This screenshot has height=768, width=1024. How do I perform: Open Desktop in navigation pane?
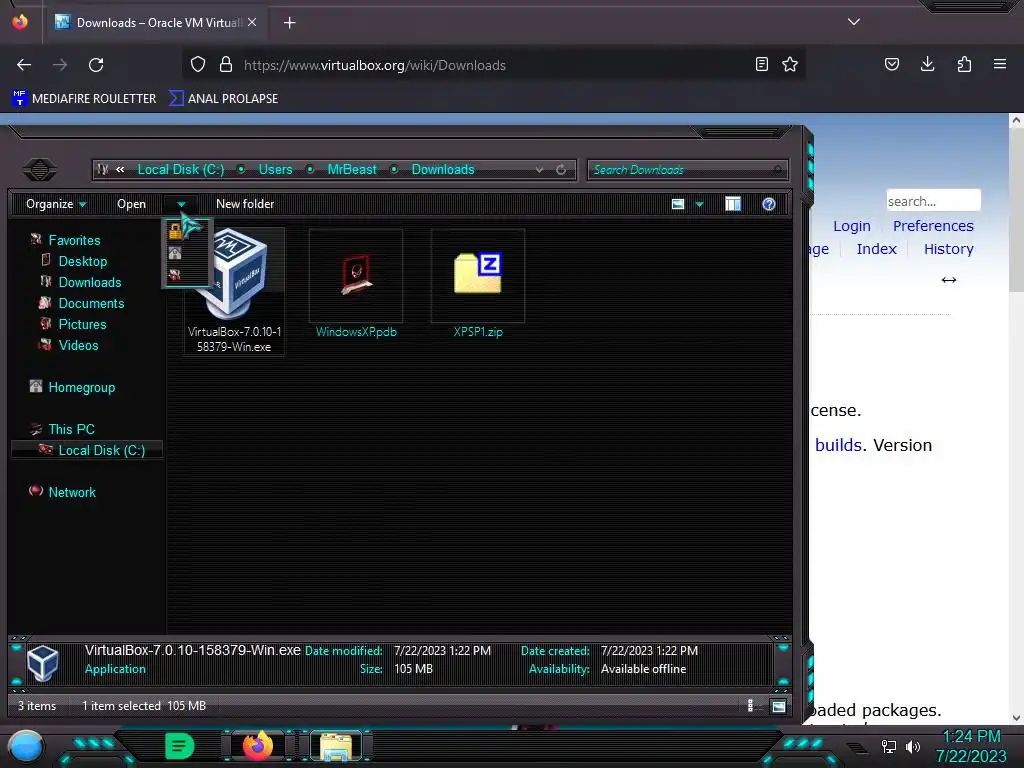pyautogui.click(x=82, y=261)
